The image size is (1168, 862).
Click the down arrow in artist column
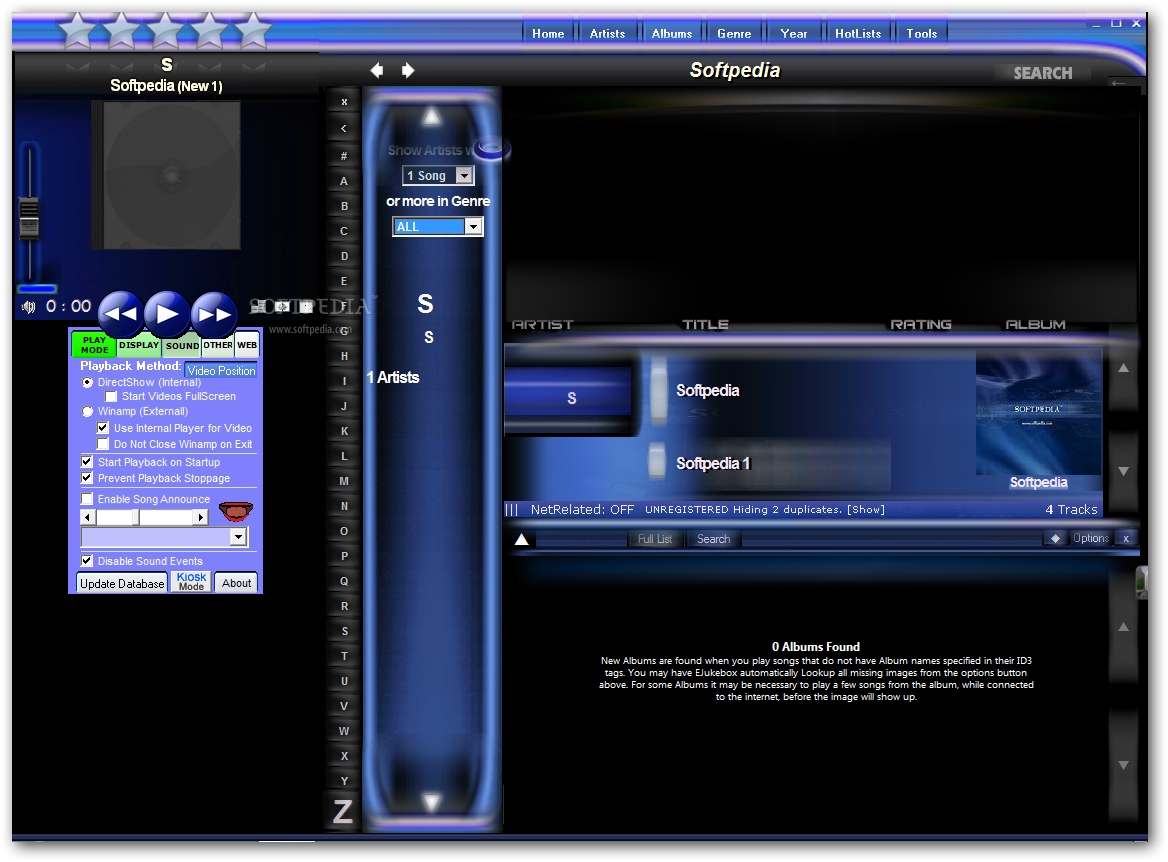point(432,802)
